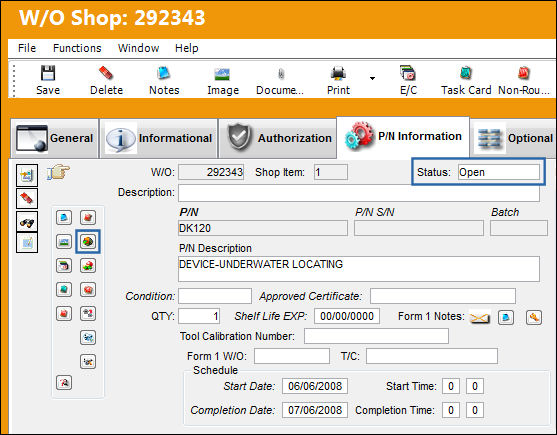Viewport: 557px width, 435px height.
Task: Click the binoculars find icon
Action: pos(27,222)
